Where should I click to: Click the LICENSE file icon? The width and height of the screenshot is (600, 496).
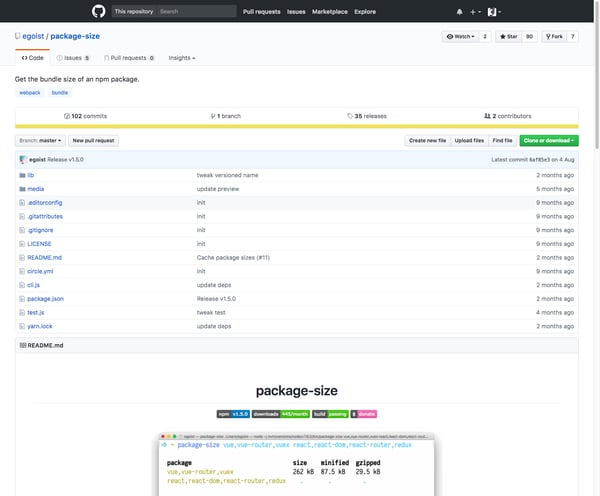pos(22,244)
